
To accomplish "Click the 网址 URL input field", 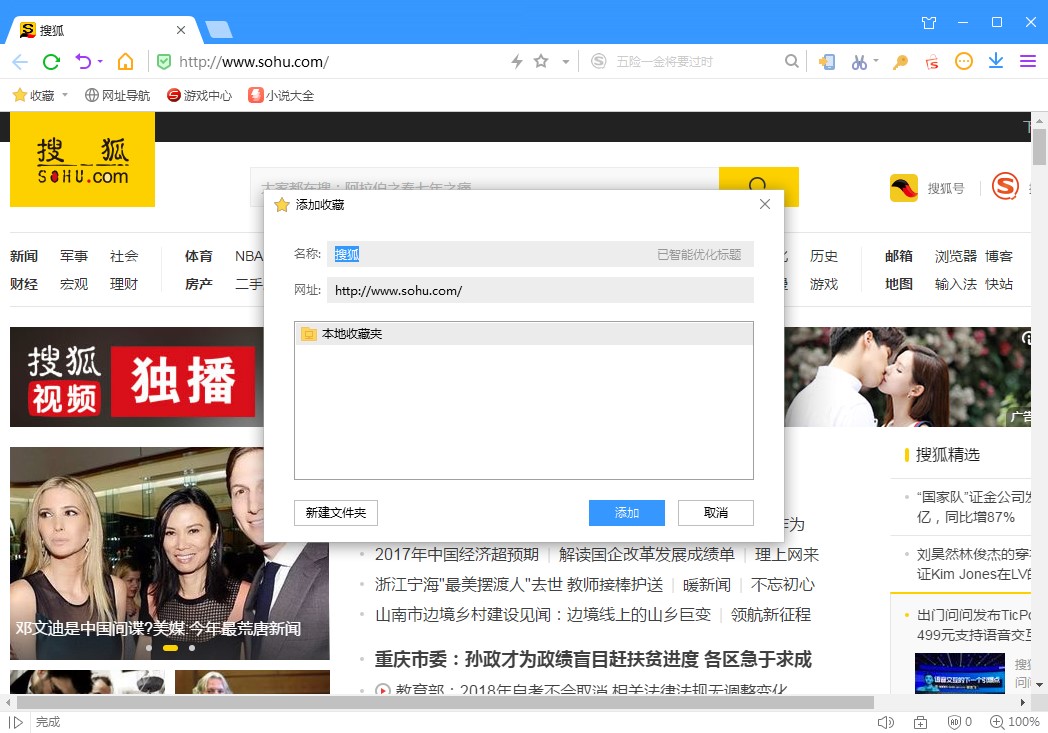I will 540,291.
